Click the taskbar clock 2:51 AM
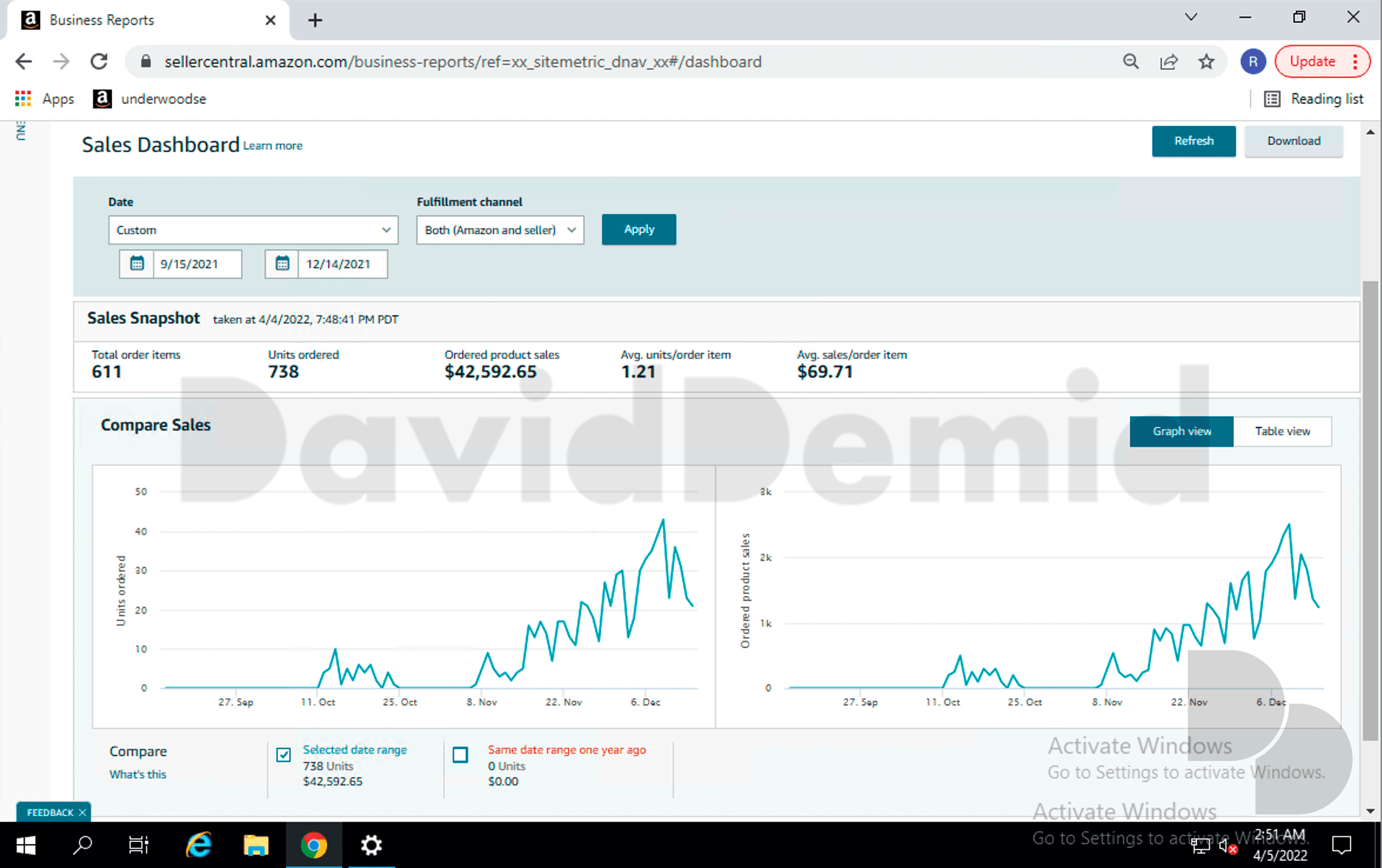 point(1280,846)
